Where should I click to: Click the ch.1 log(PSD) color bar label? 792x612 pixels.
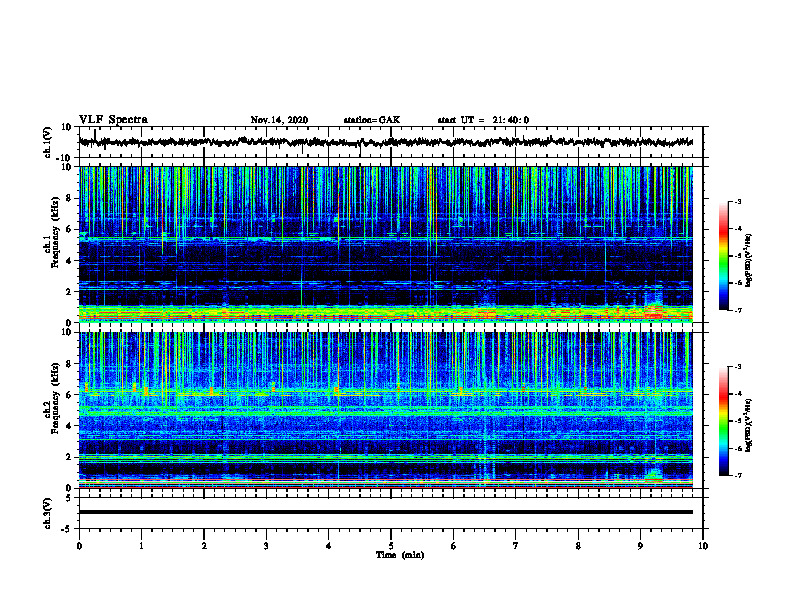[749, 260]
